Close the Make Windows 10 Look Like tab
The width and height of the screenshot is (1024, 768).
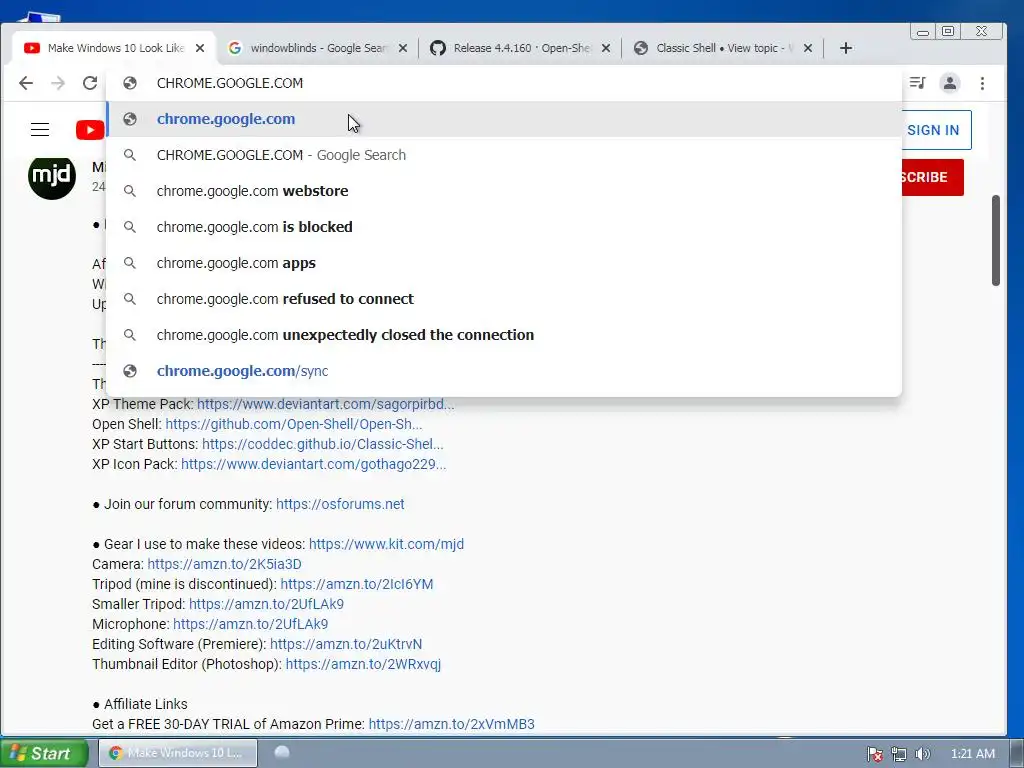click(200, 48)
